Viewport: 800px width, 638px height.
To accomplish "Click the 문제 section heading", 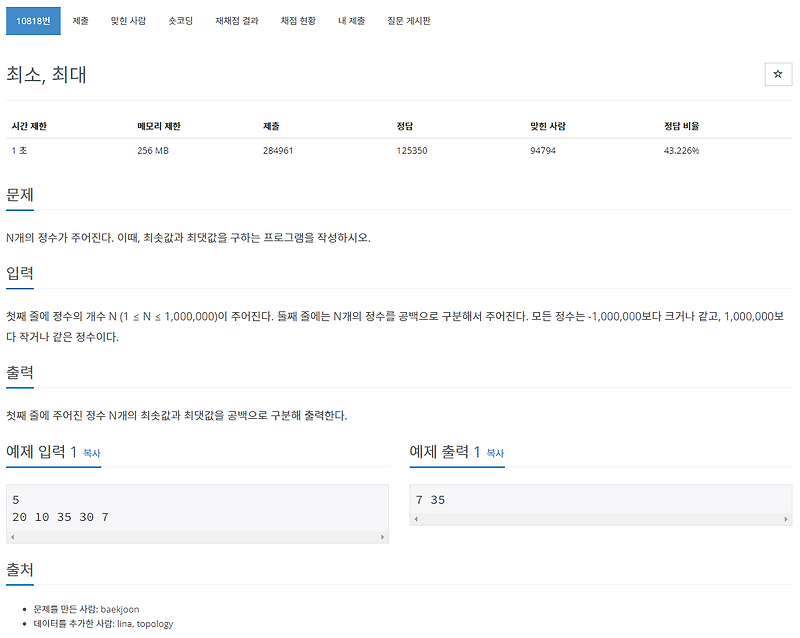I will pyautogui.click(x=21, y=196).
